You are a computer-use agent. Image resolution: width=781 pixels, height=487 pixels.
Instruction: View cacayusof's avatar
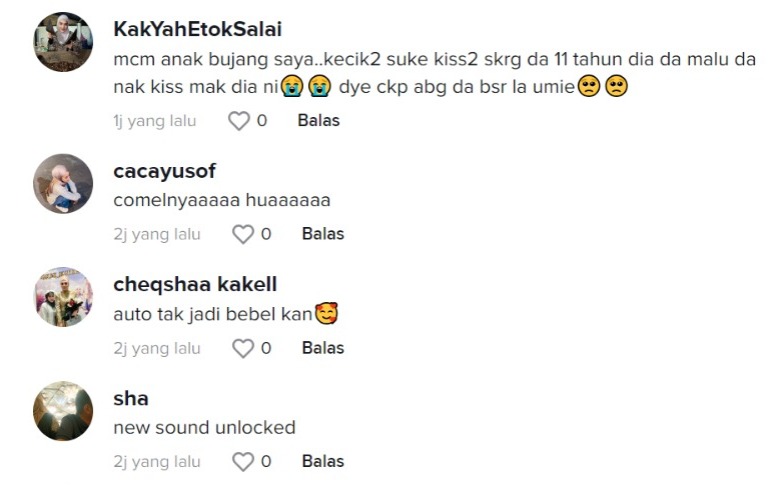click(63, 183)
